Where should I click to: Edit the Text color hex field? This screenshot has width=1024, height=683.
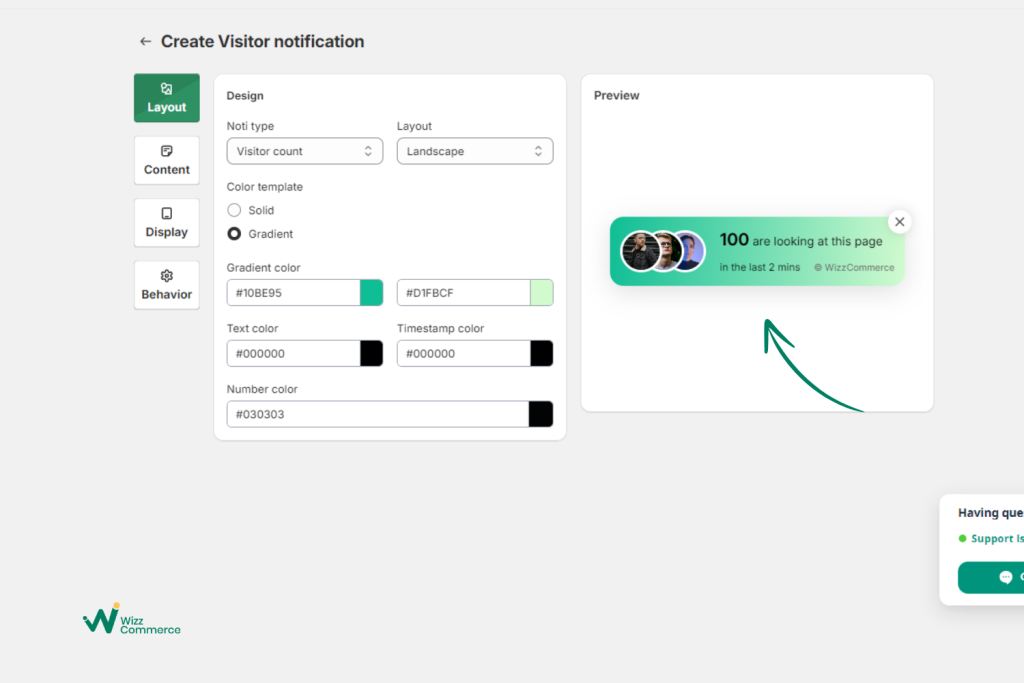click(x=293, y=353)
